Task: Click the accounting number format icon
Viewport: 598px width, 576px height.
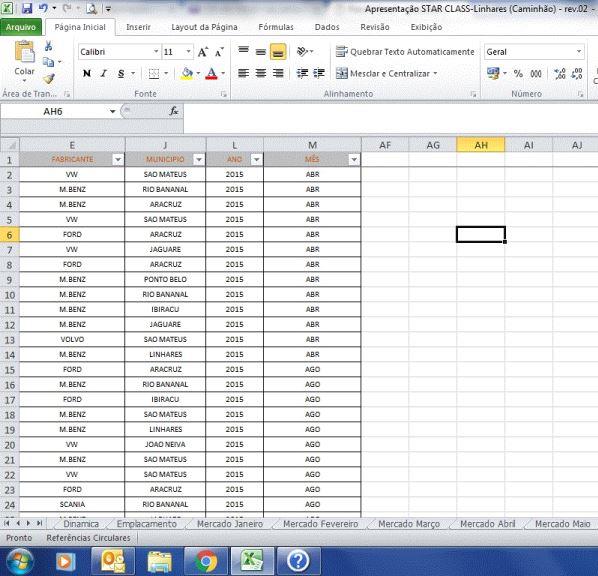Action: (x=493, y=73)
